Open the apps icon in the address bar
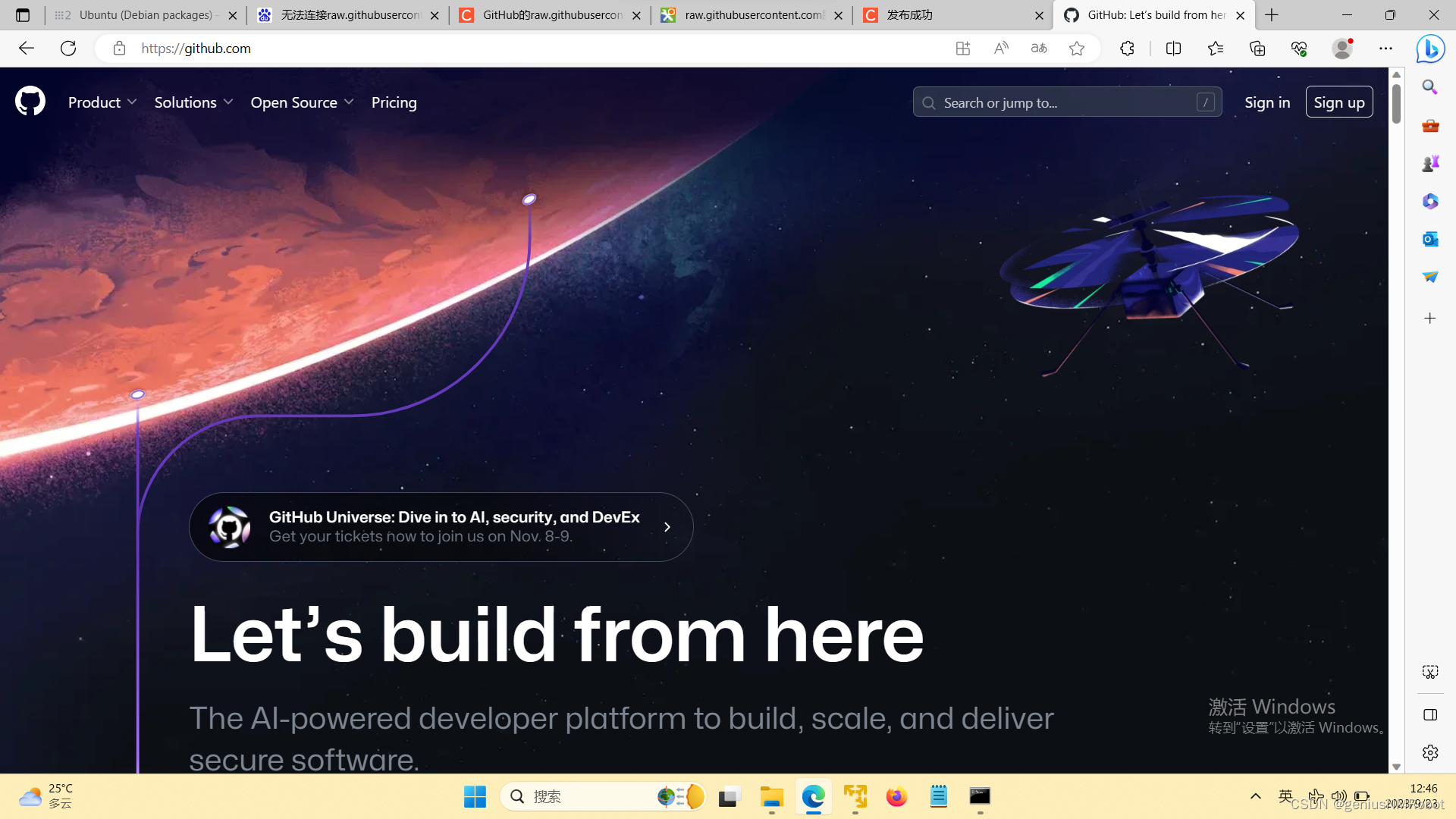 point(963,49)
